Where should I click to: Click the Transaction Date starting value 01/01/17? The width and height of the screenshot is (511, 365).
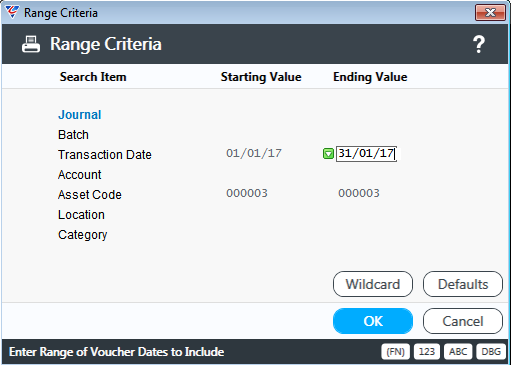pyautogui.click(x=254, y=153)
